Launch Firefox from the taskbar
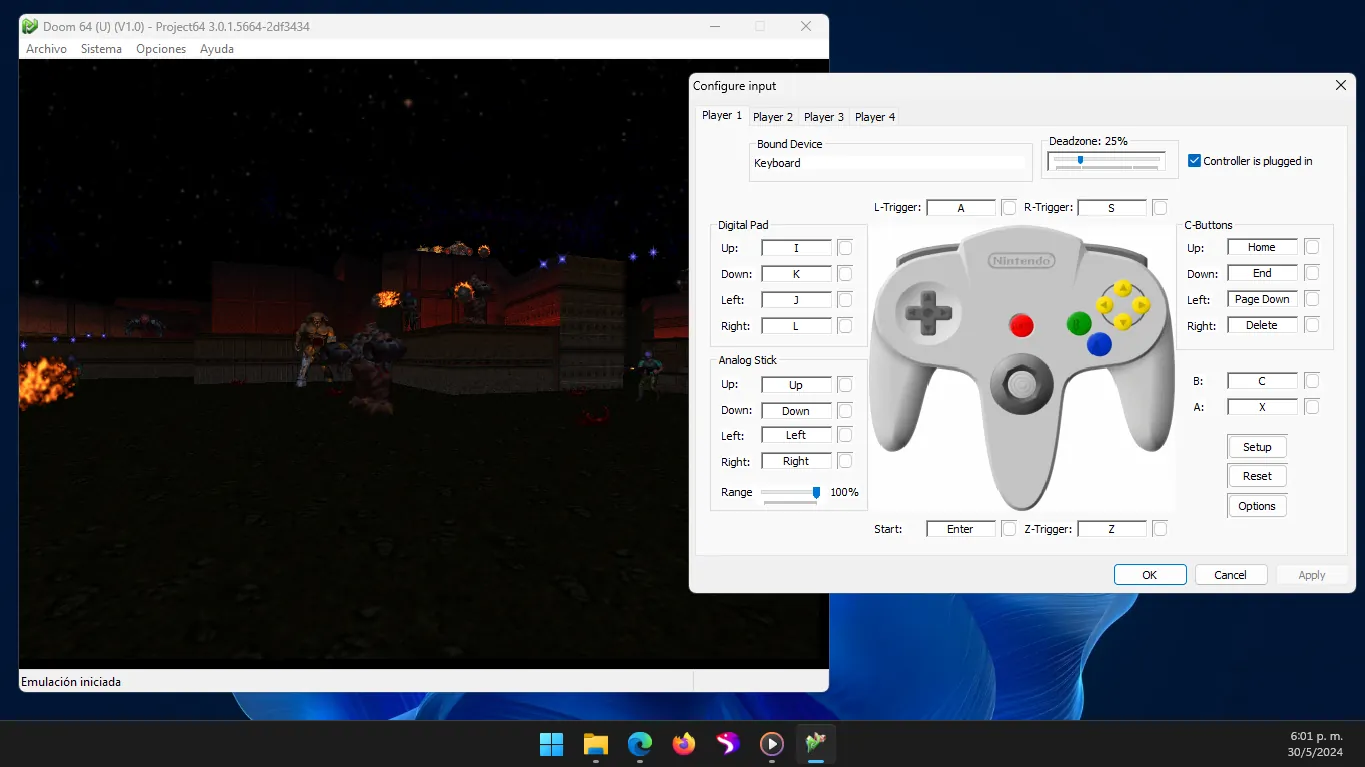 684,744
